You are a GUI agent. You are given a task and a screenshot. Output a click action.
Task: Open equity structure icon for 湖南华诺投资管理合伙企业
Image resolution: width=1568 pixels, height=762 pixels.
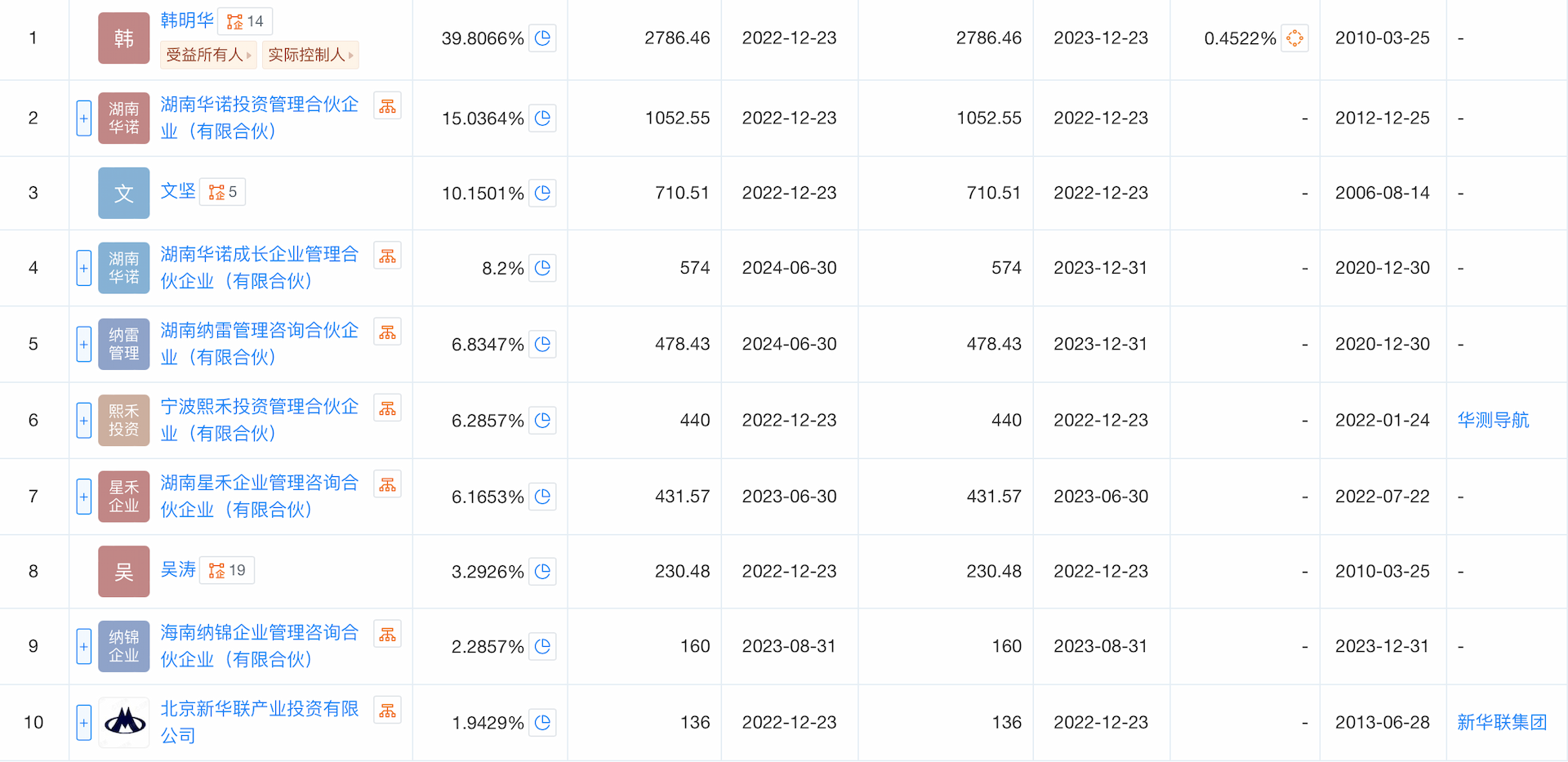coord(387,106)
